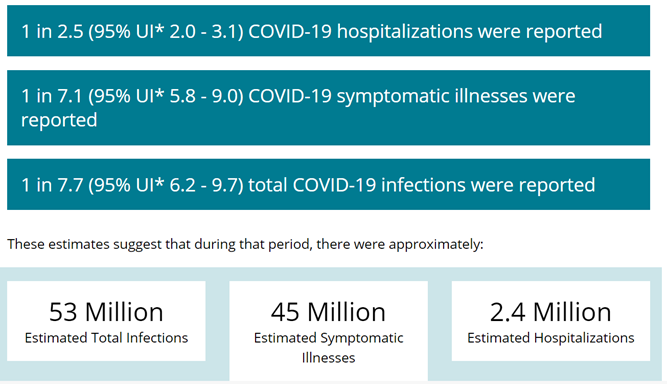Select the 5.8 - 9.0 uncertainty range
The image size is (667, 384).
point(204,96)
